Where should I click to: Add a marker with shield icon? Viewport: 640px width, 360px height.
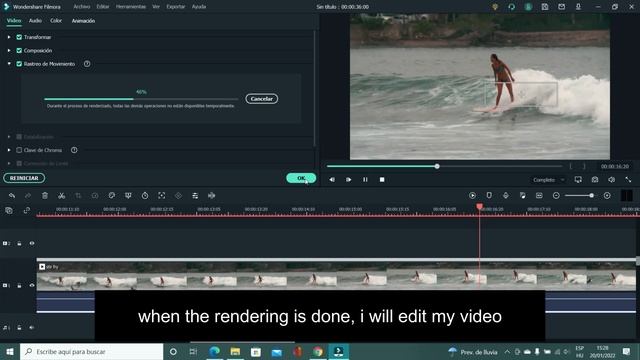(x=489, y=196)
